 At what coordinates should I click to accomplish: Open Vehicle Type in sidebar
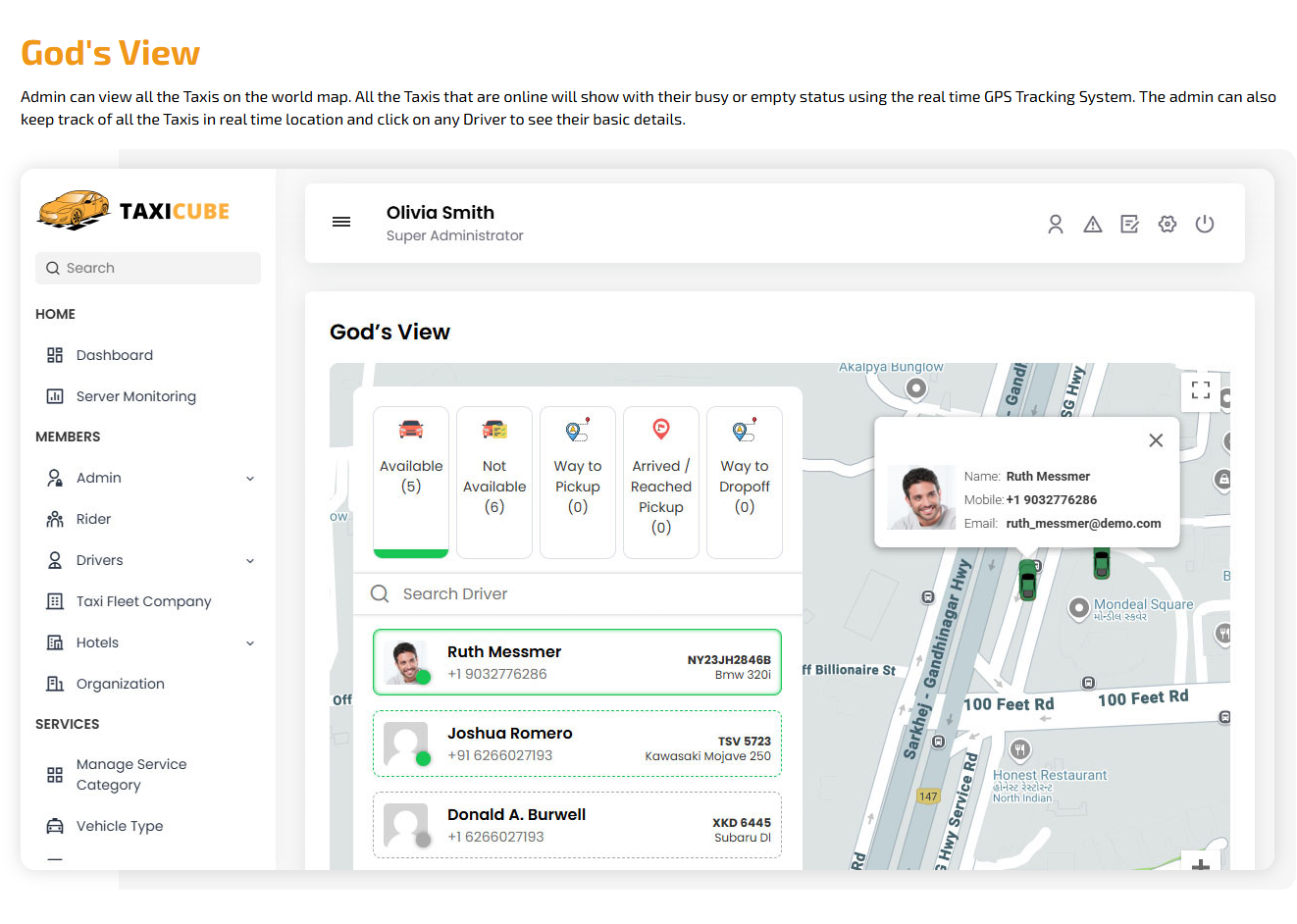pyautogui.click(x=120, y=826)
